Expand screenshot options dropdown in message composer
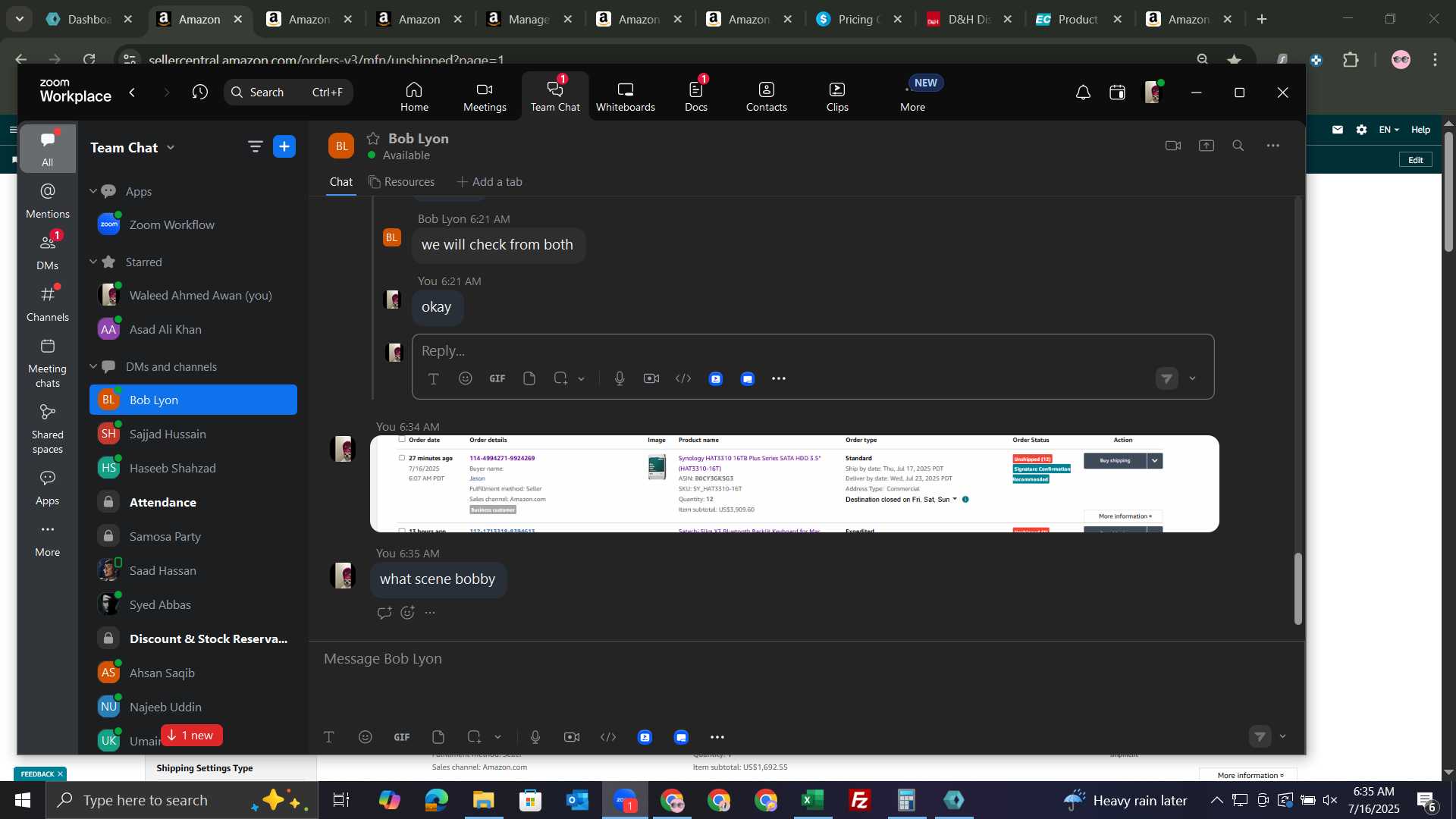Viewport: 1456px width, 819px height. pos(497,737)
